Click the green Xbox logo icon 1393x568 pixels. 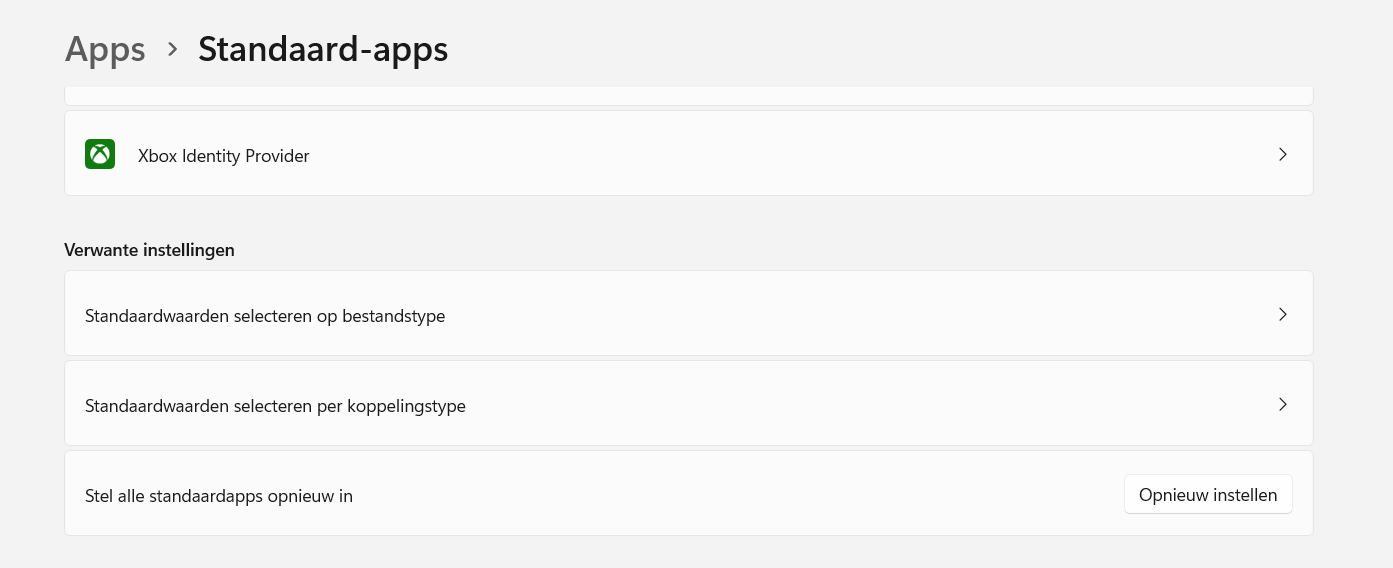point(100,154)
